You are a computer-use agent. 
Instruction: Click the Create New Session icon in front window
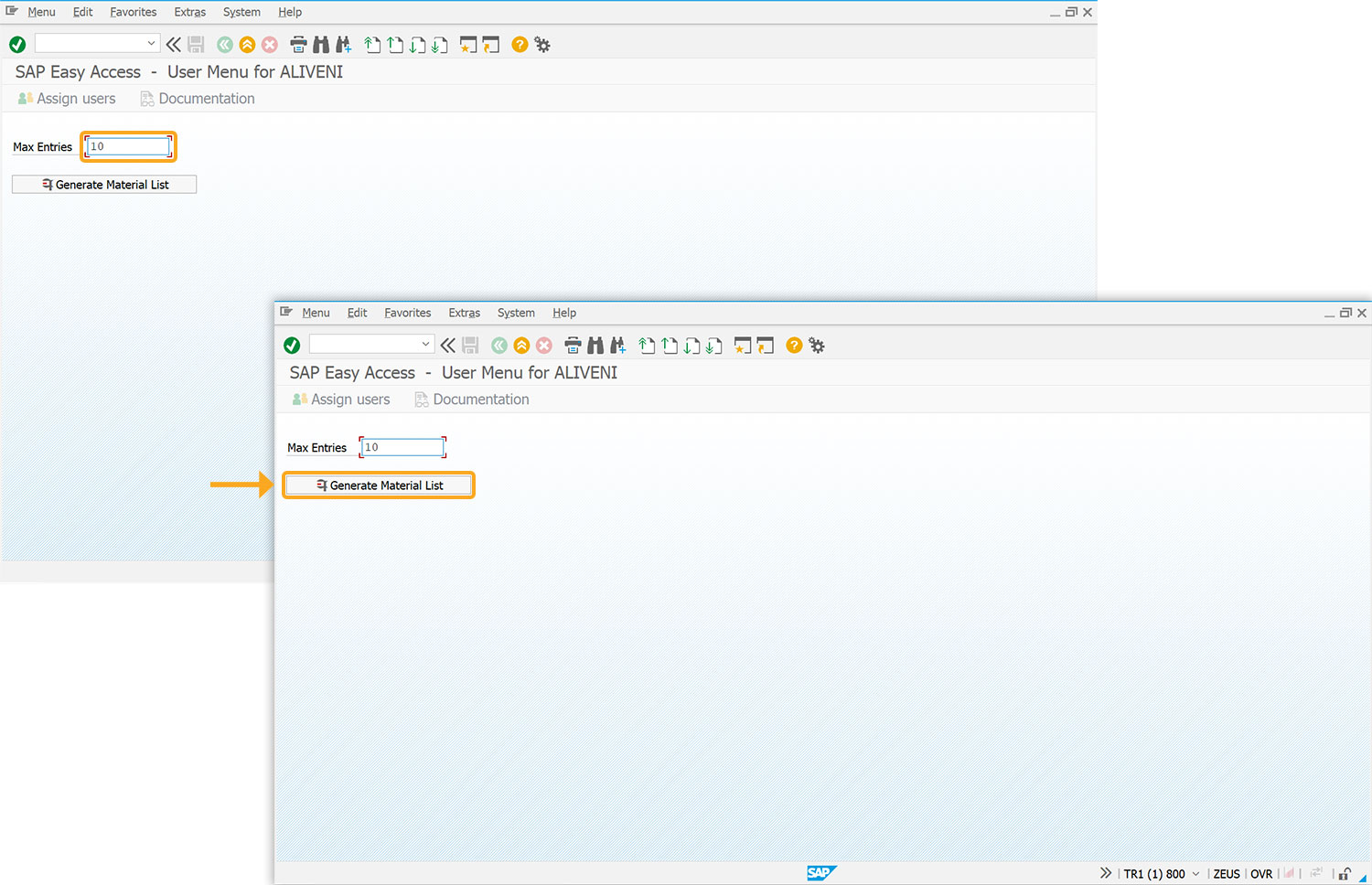pyautogui.click(x=743, y=346)
